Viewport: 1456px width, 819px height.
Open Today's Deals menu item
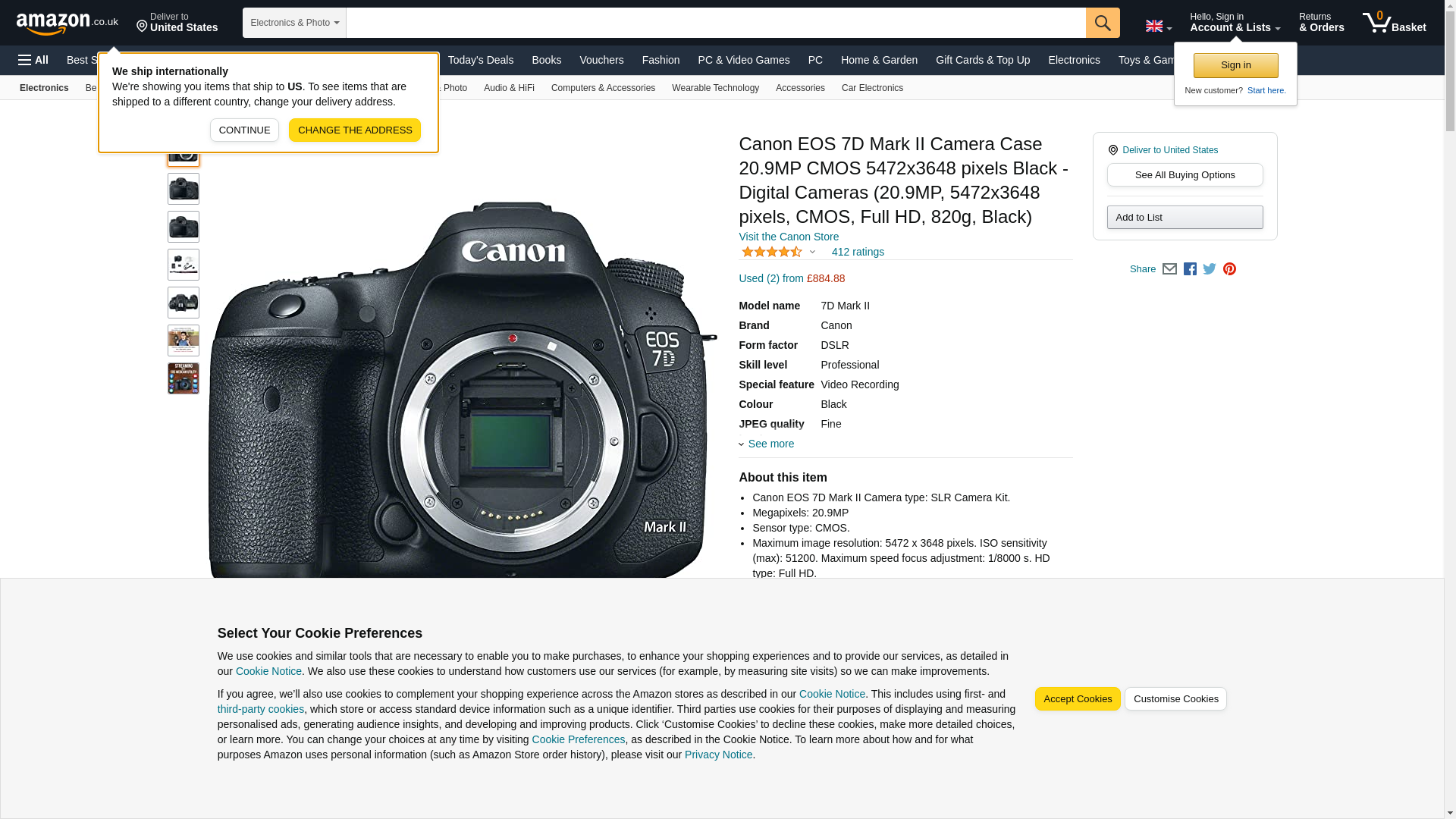pos(481,60)
